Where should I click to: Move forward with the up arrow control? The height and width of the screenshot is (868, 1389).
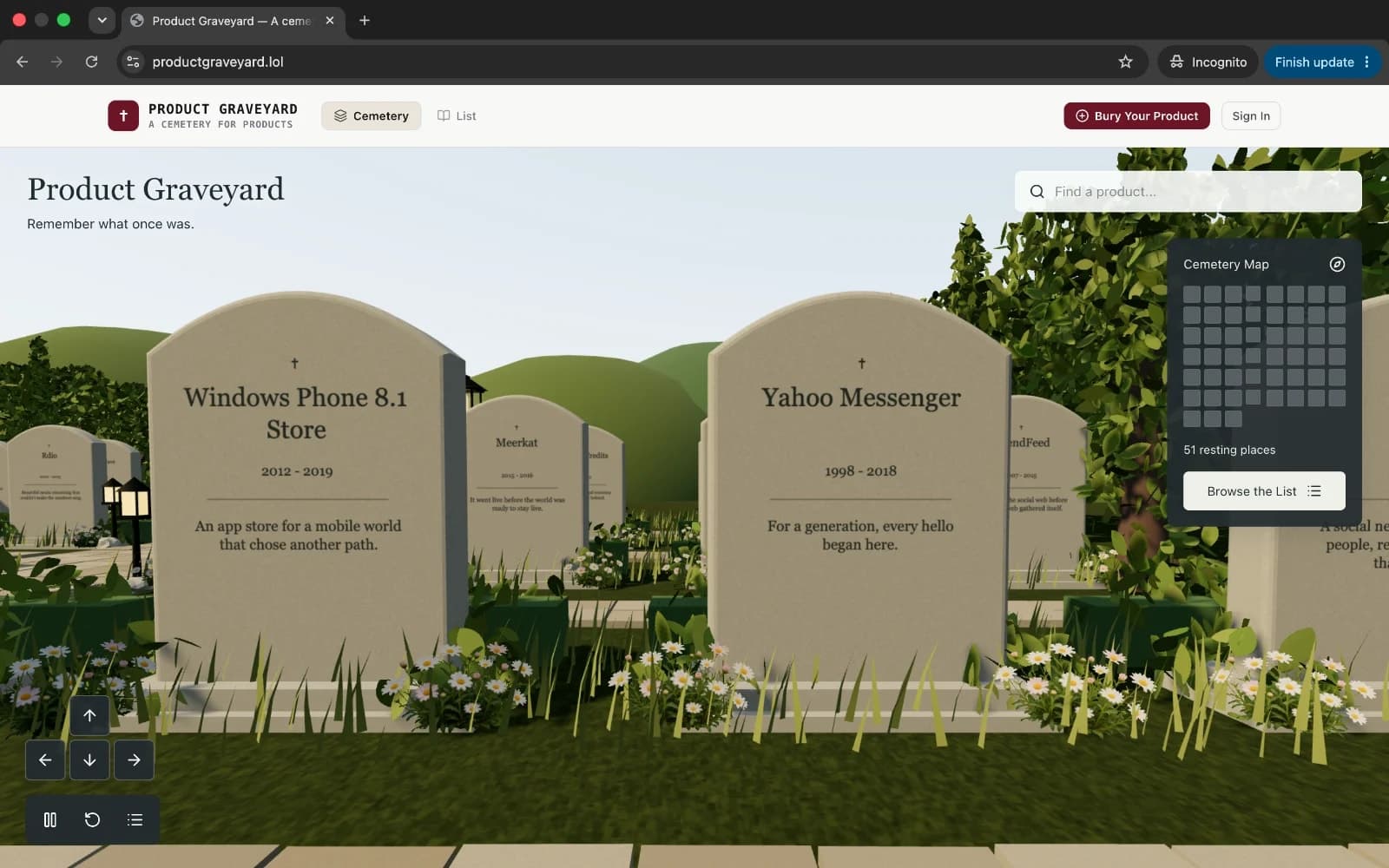point(89,715)
